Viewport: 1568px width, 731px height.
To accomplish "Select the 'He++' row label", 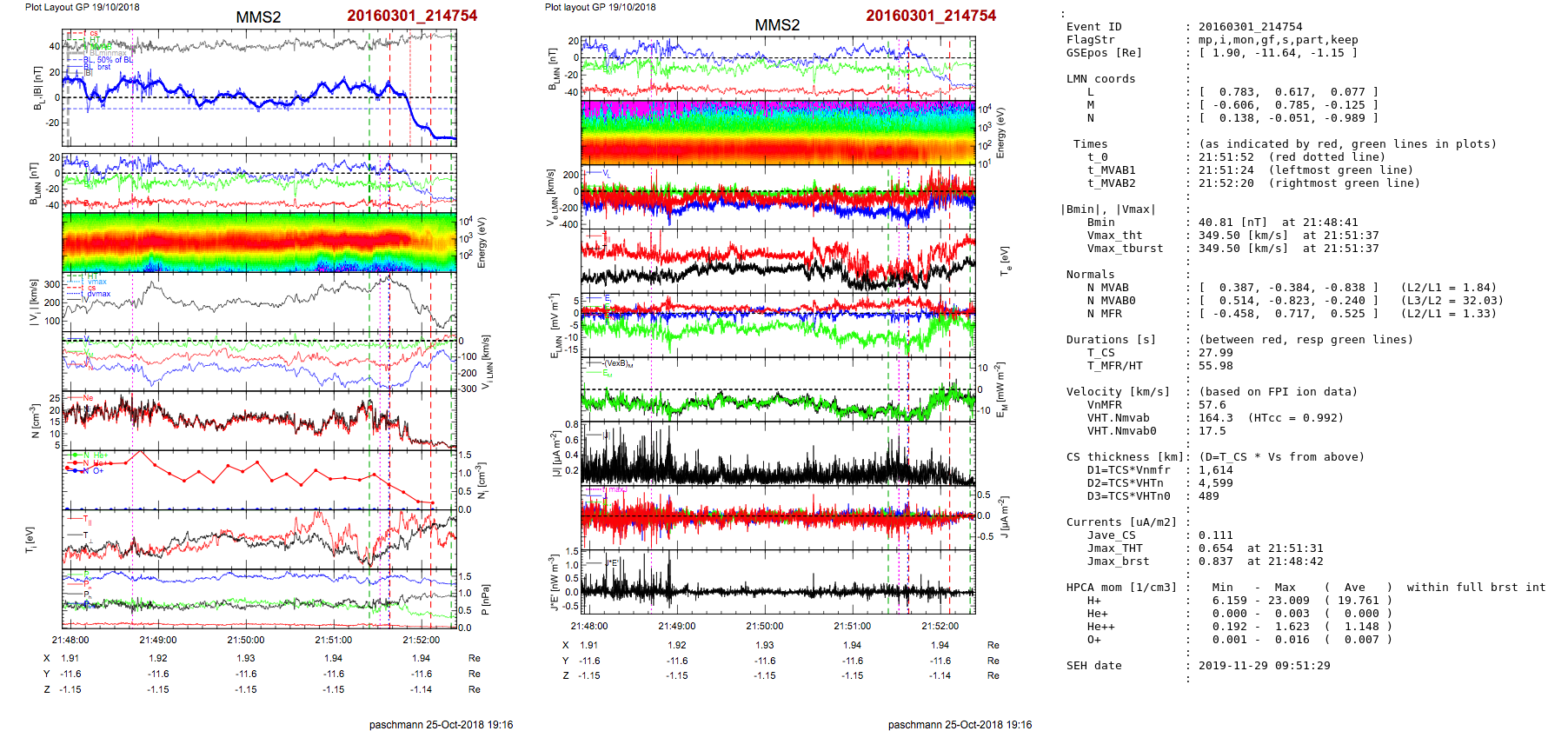I will pyautogui.click(x=1100, y=627).
